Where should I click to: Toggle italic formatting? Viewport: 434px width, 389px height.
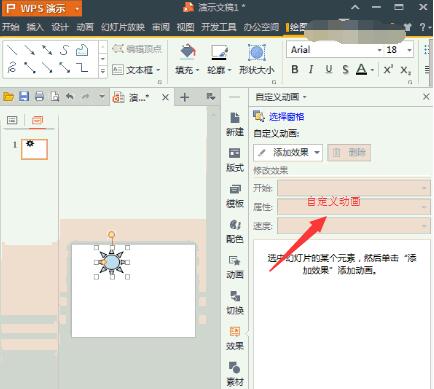[311, 69]
